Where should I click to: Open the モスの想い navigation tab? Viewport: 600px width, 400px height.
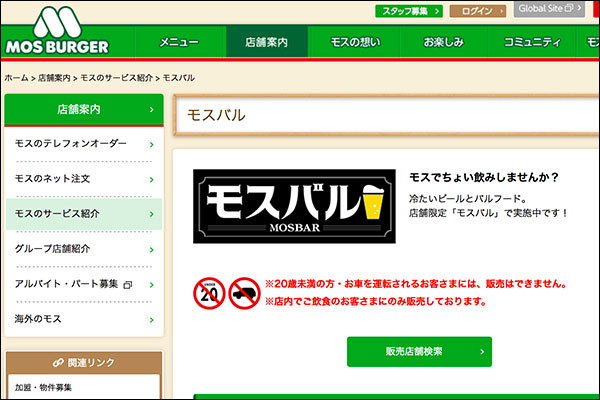[355, 41]
